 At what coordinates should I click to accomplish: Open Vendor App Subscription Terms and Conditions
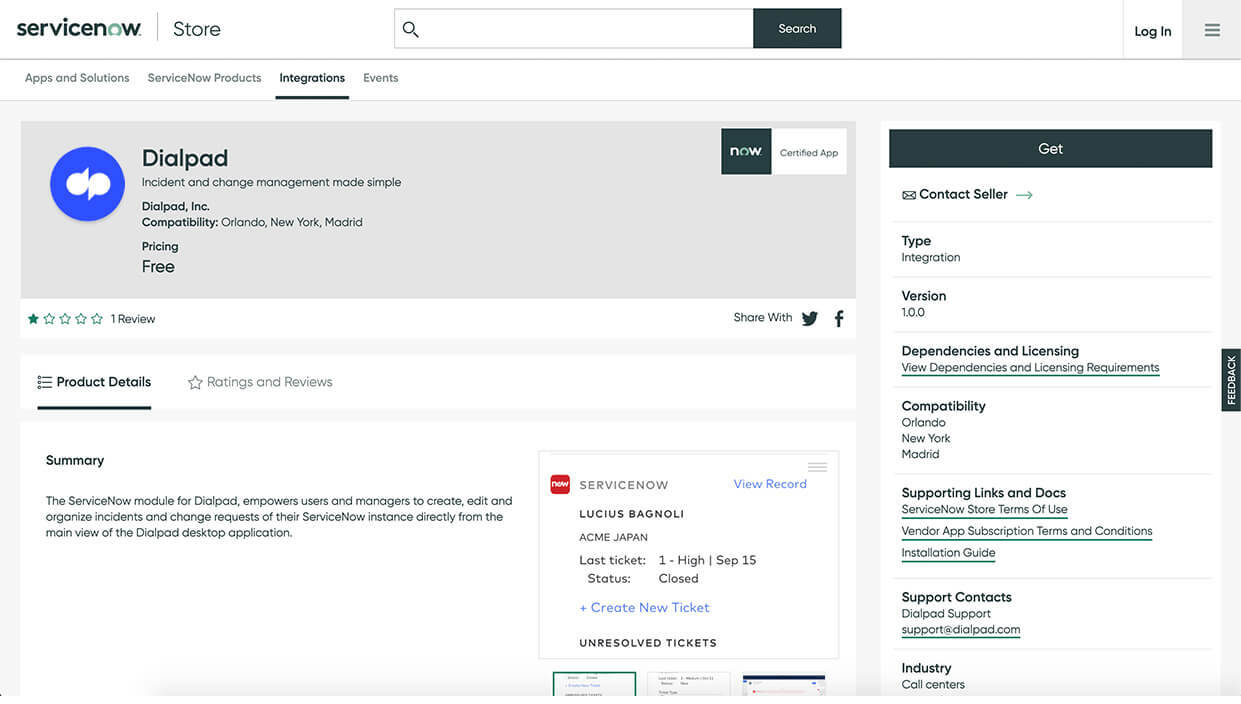pos(1027,531)
